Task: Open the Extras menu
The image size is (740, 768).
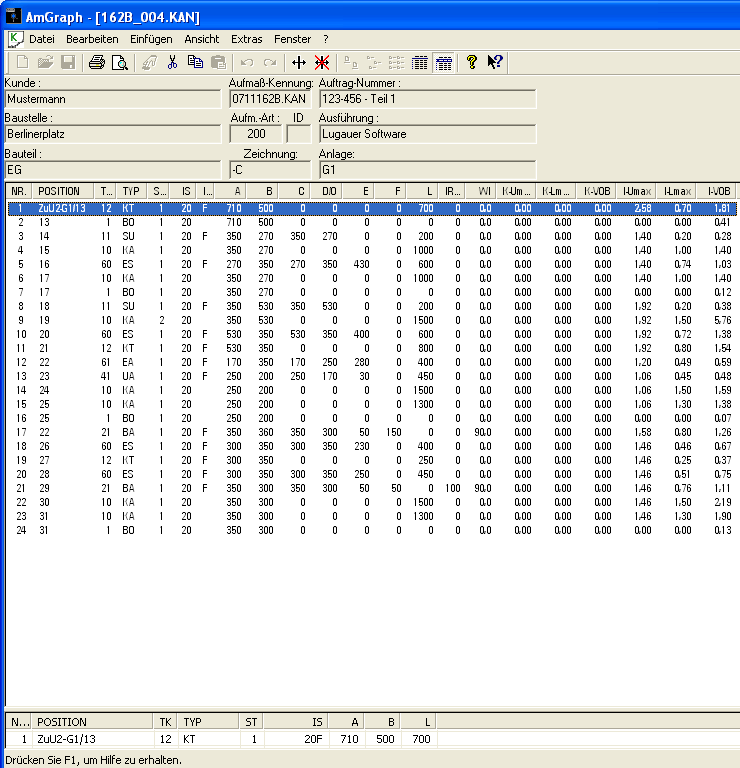Action: 246,39
